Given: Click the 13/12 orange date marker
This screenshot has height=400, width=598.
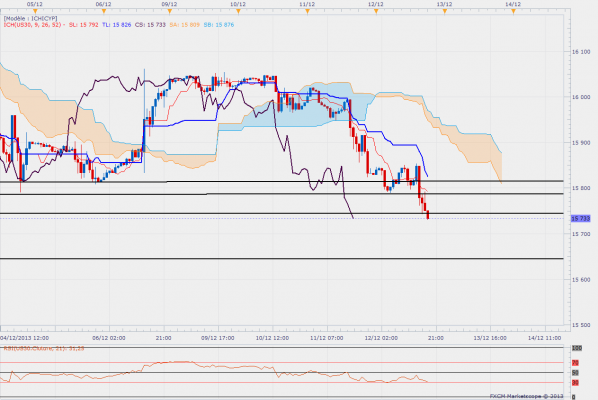Looking at the screenshot, I should 445,11.
